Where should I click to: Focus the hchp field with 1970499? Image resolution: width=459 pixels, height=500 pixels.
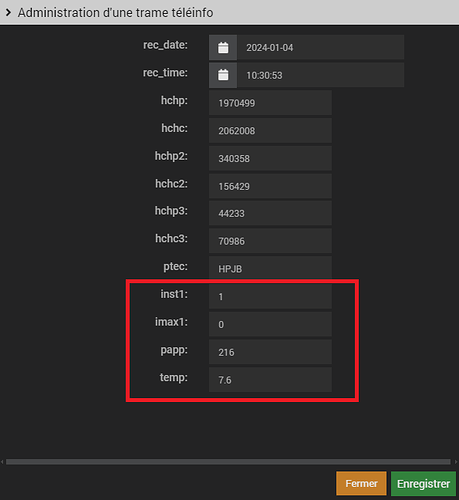[x=270, y=103]
